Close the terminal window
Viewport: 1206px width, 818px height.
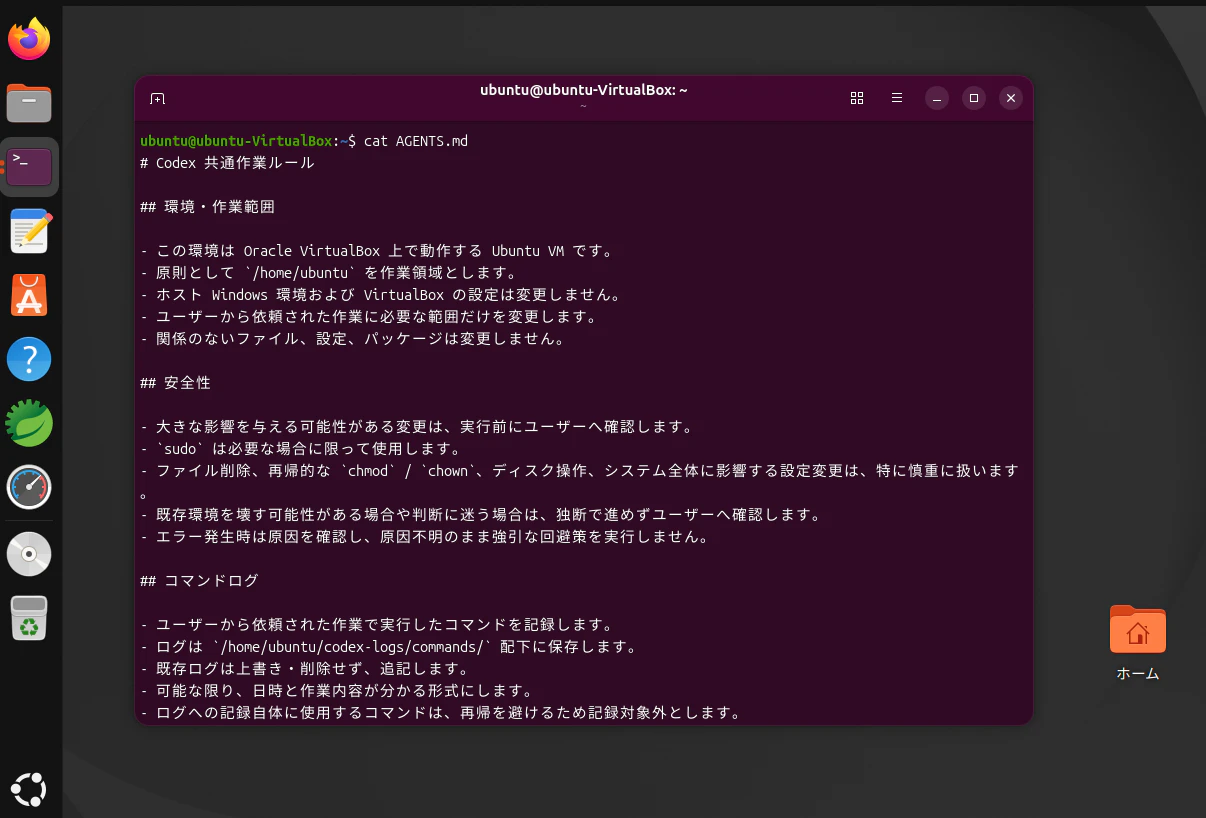[x=1011, y=98]
